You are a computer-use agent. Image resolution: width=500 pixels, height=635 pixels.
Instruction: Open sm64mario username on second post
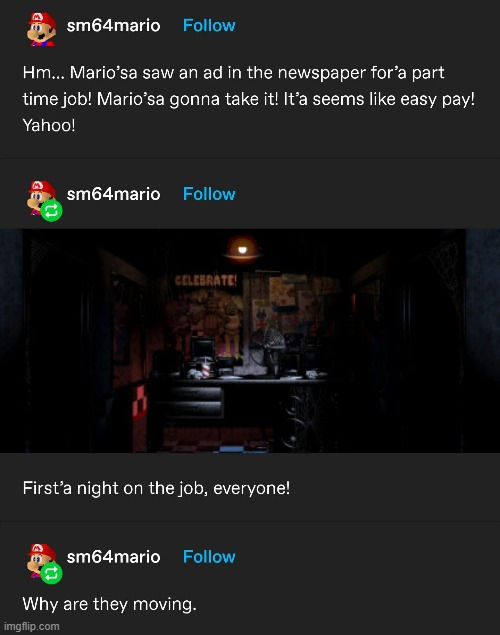click(113, 194)
